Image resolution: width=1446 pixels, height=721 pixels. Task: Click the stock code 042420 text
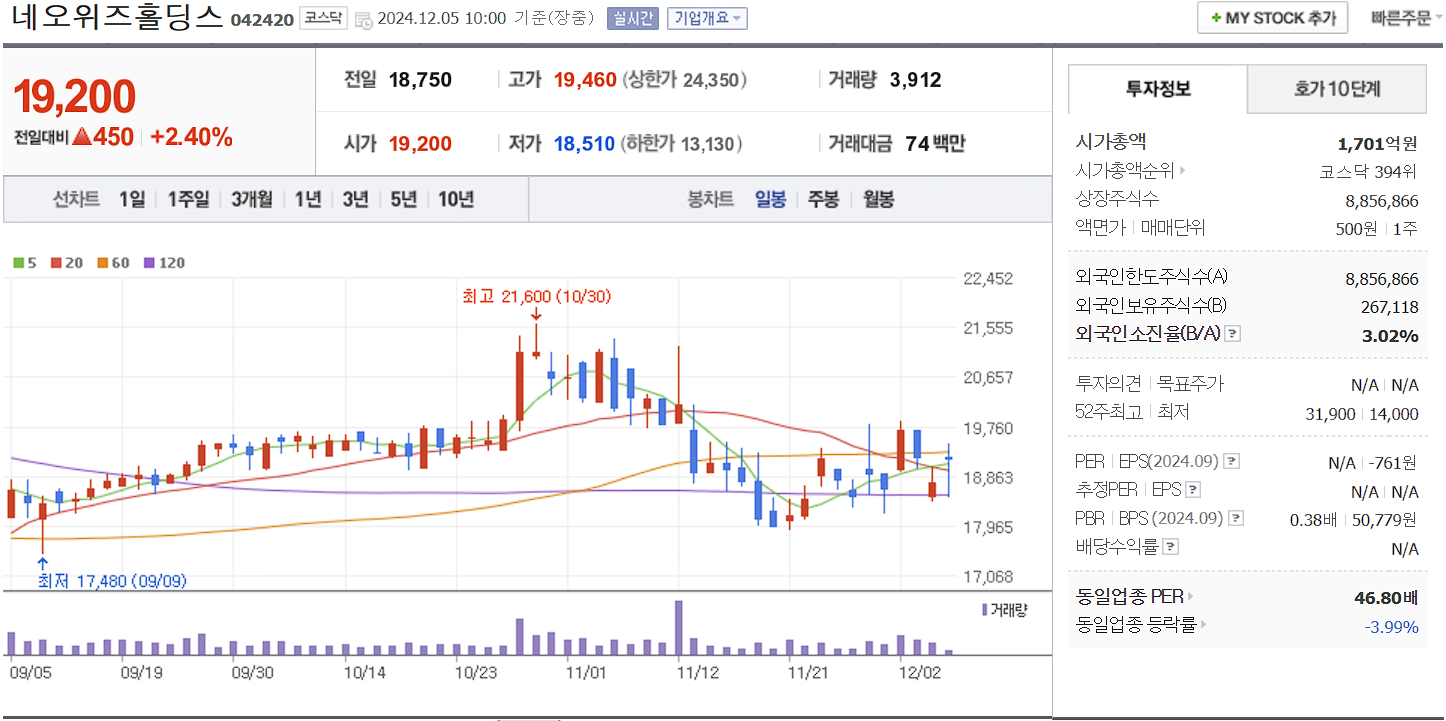pyautogui.click(x=260, y=18)
